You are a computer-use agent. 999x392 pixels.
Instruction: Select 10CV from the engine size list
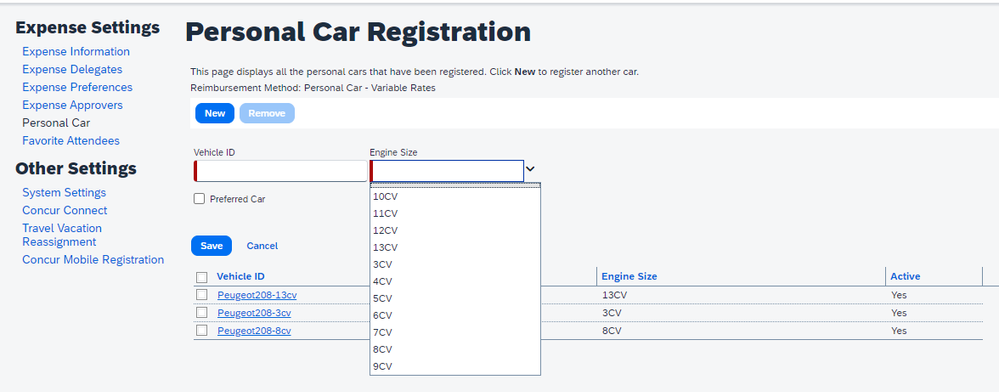pyautogui.click(x=455, y=196)
